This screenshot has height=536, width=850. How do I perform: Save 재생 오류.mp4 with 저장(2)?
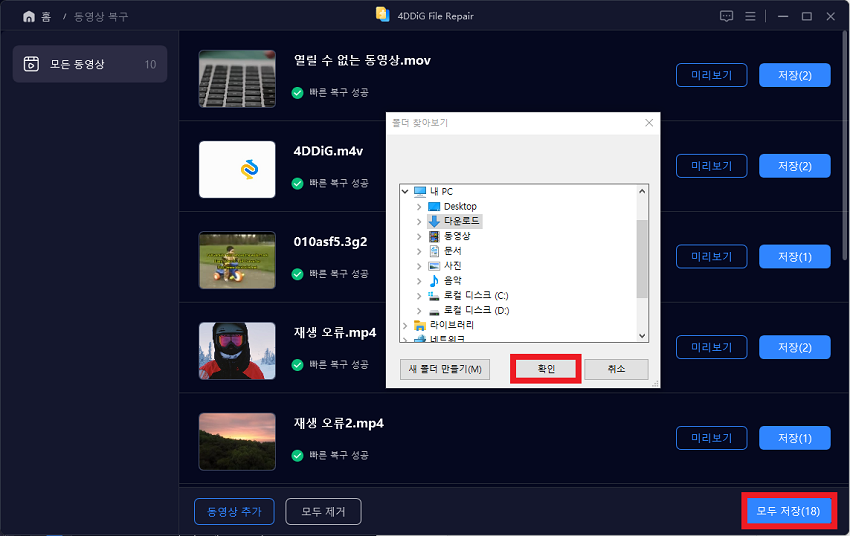[795, 347]
